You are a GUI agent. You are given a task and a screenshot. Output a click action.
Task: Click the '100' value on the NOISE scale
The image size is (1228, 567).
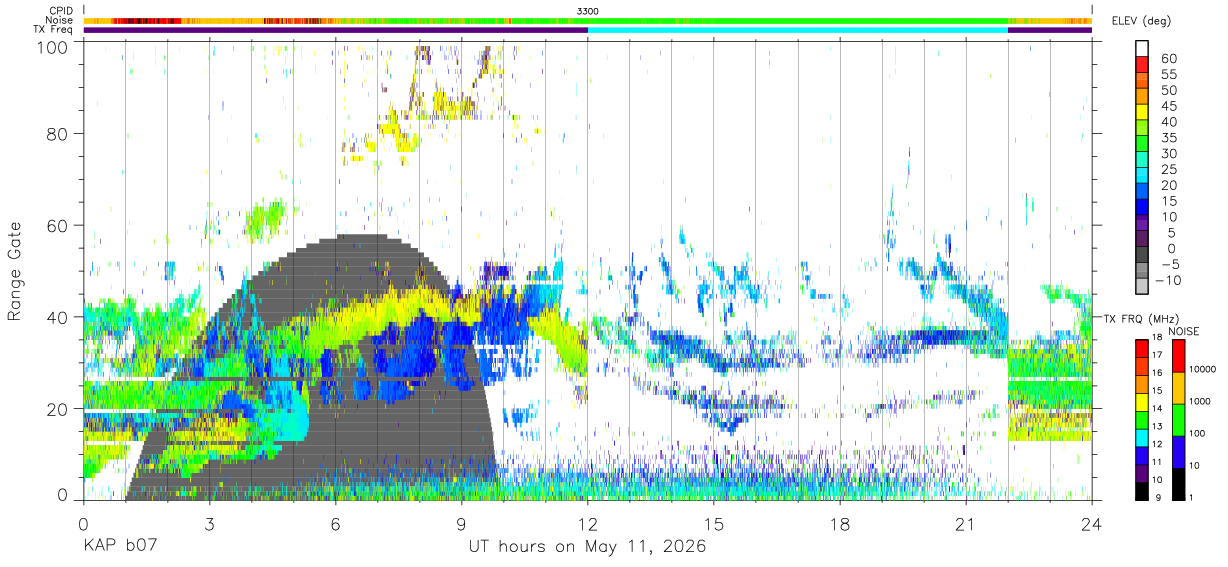[1197, 434]
